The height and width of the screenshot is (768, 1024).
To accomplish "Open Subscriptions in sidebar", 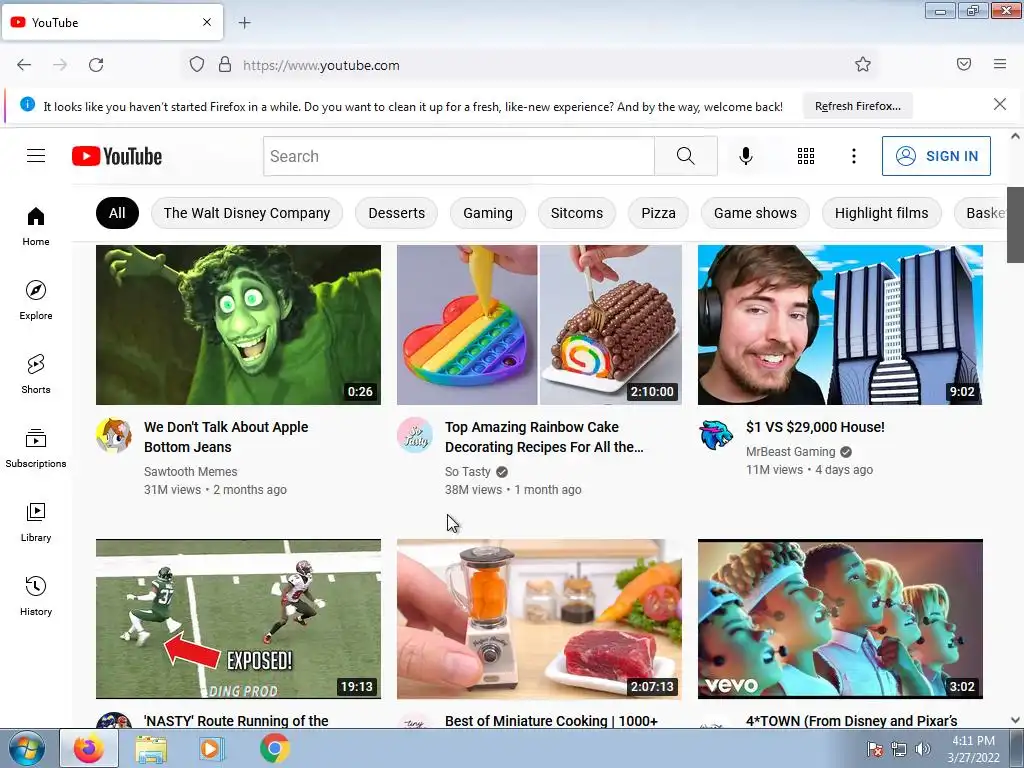I will 36,449.
